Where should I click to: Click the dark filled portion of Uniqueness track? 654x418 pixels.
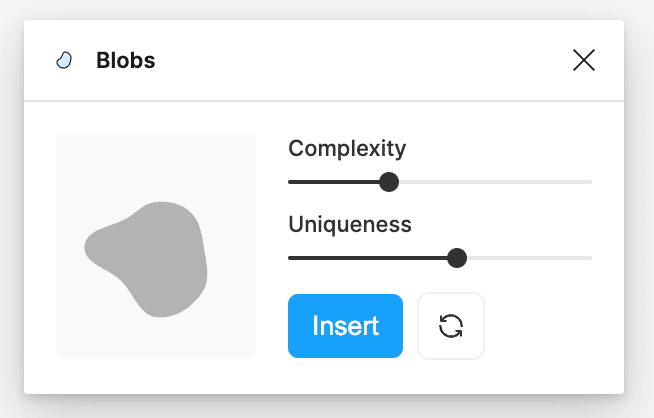coord(367,258)
